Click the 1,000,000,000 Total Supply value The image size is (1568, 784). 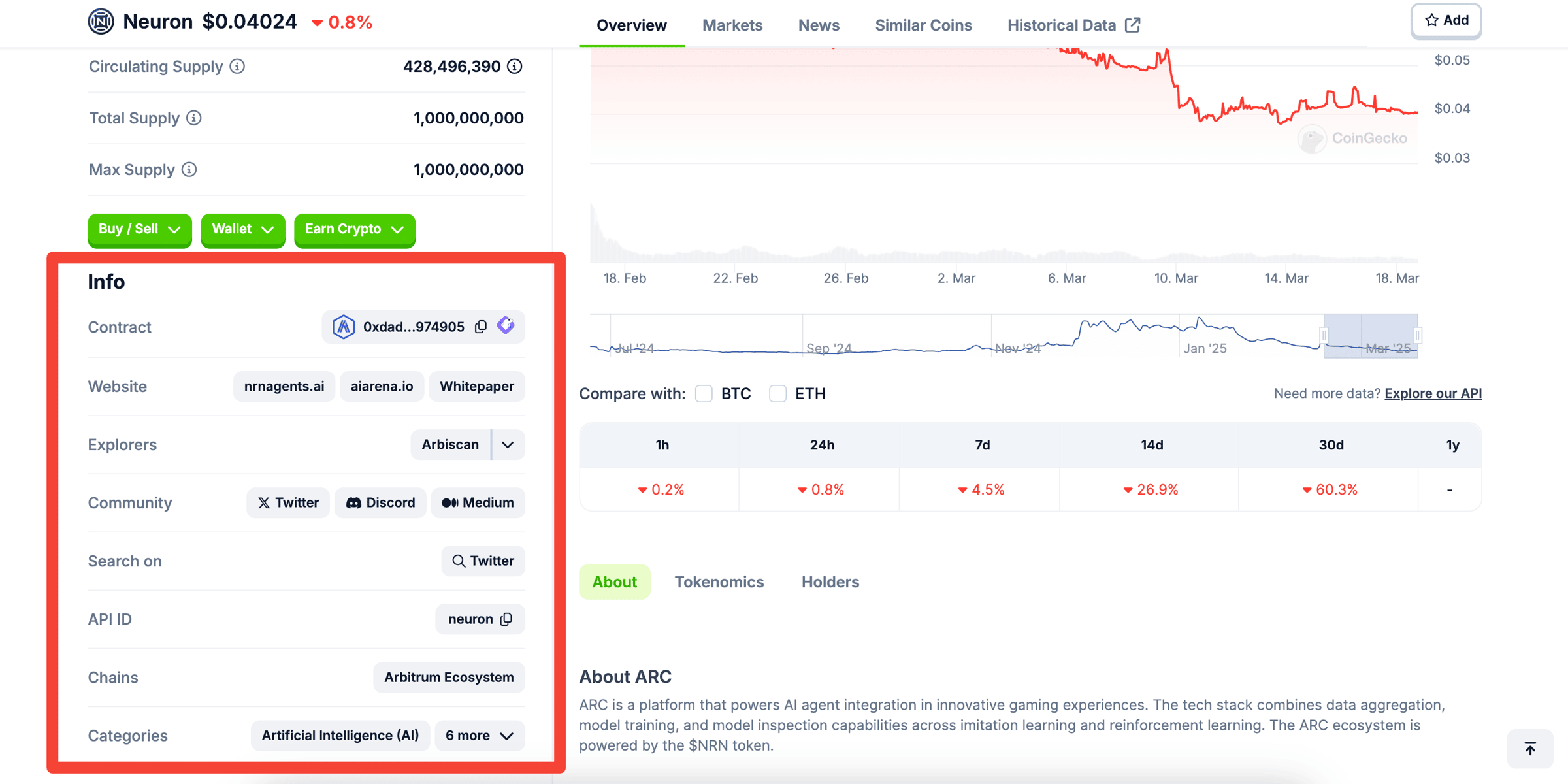[468, 118]
